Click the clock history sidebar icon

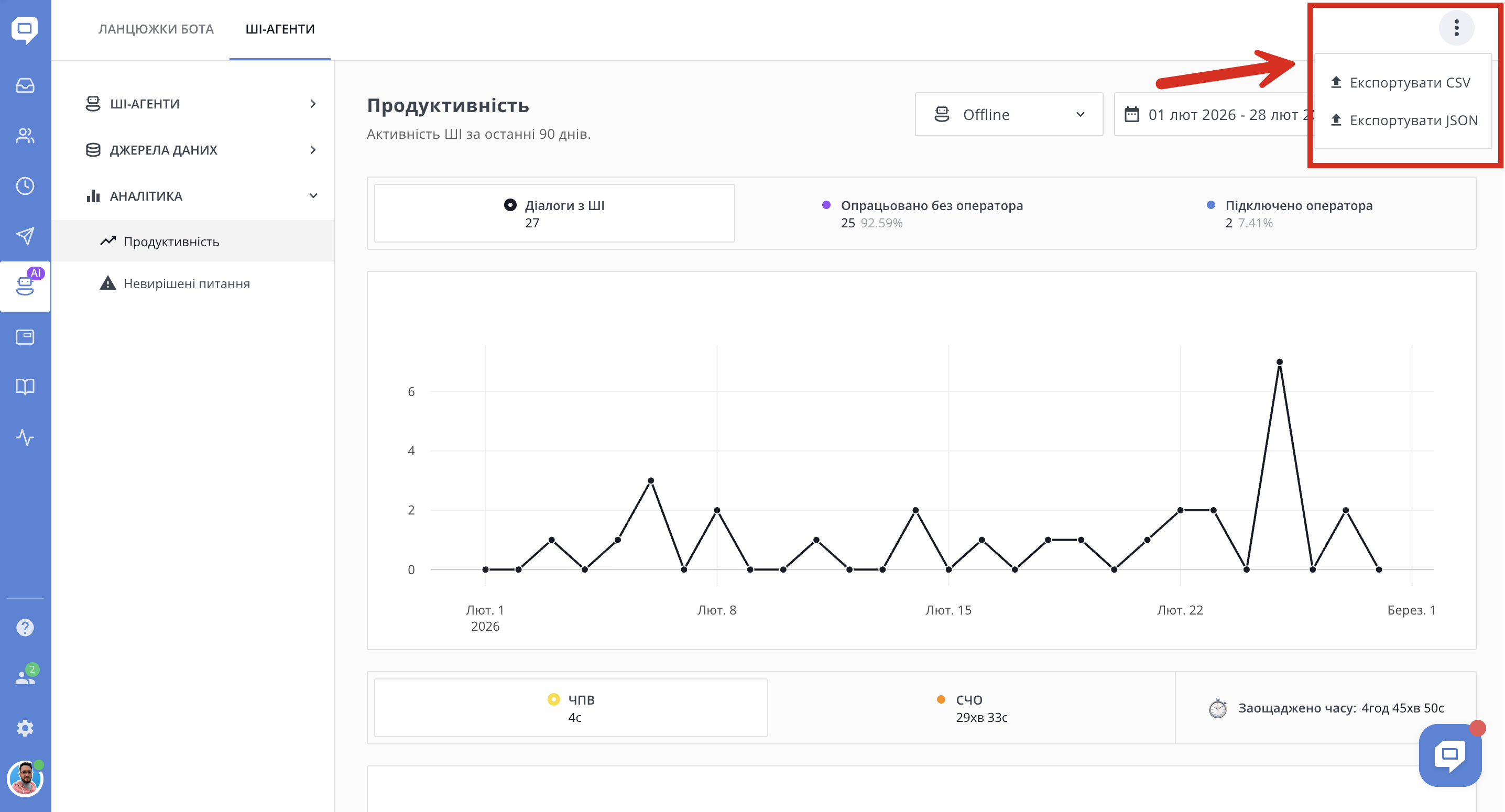25,186
